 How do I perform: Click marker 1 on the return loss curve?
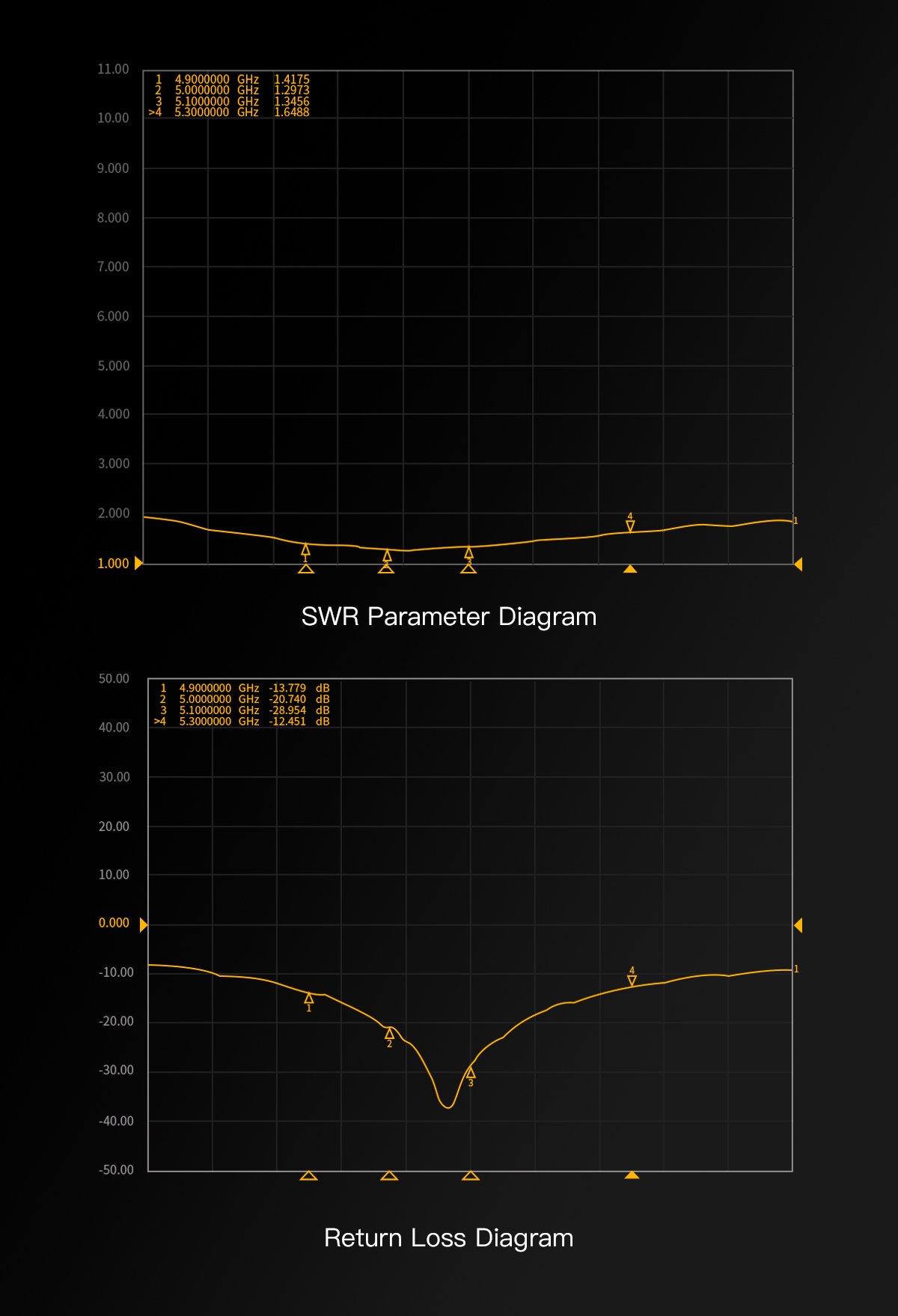coord(309,999)
